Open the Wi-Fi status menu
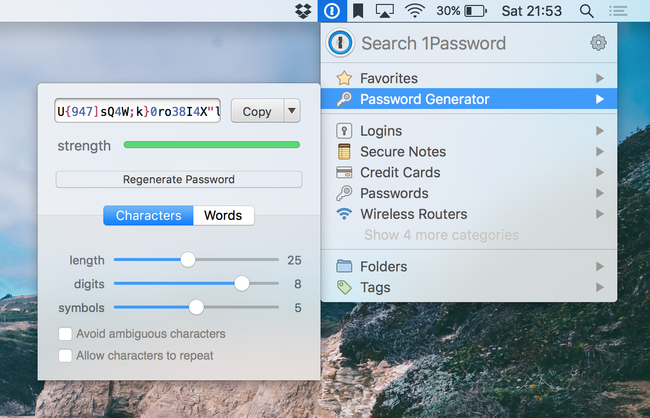The width and height of the screenshot is (650, 418). coord(415,11)
